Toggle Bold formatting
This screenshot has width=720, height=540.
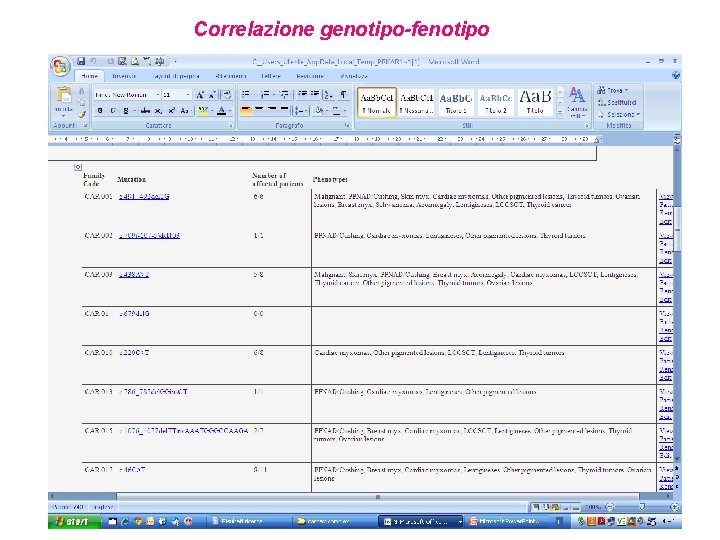100,111
